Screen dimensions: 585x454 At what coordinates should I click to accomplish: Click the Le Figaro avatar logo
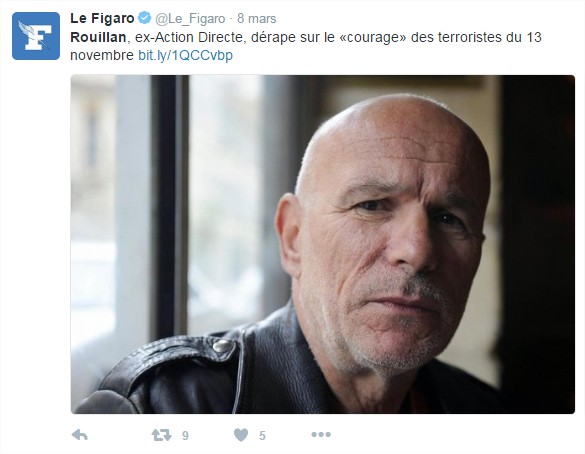click(x=36, y=36)
